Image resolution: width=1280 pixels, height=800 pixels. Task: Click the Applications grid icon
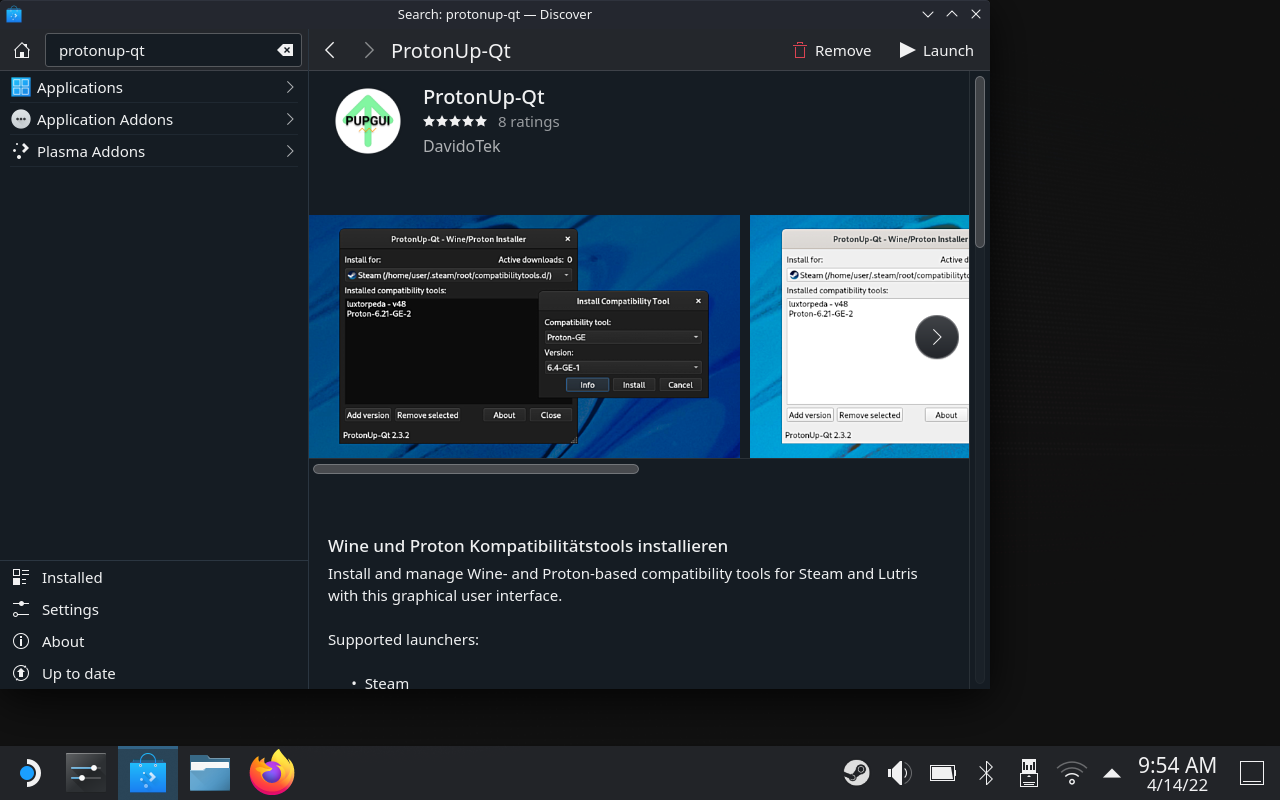tap(21, 87)
